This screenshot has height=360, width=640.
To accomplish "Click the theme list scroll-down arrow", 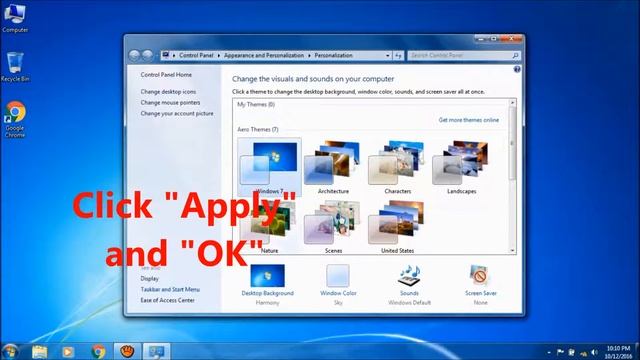I will [x=512, y=250].
